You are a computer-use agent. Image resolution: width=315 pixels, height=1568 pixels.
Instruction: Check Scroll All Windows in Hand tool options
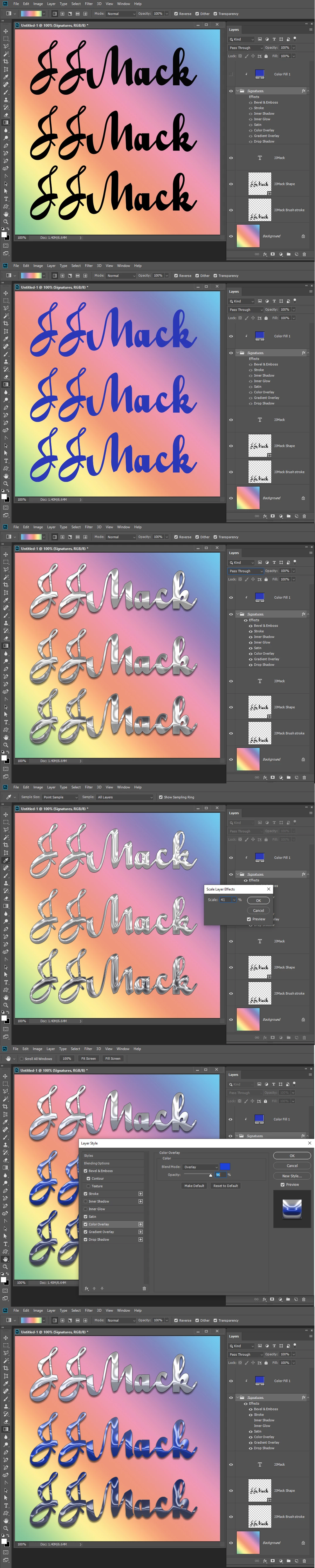point(22,1059)
